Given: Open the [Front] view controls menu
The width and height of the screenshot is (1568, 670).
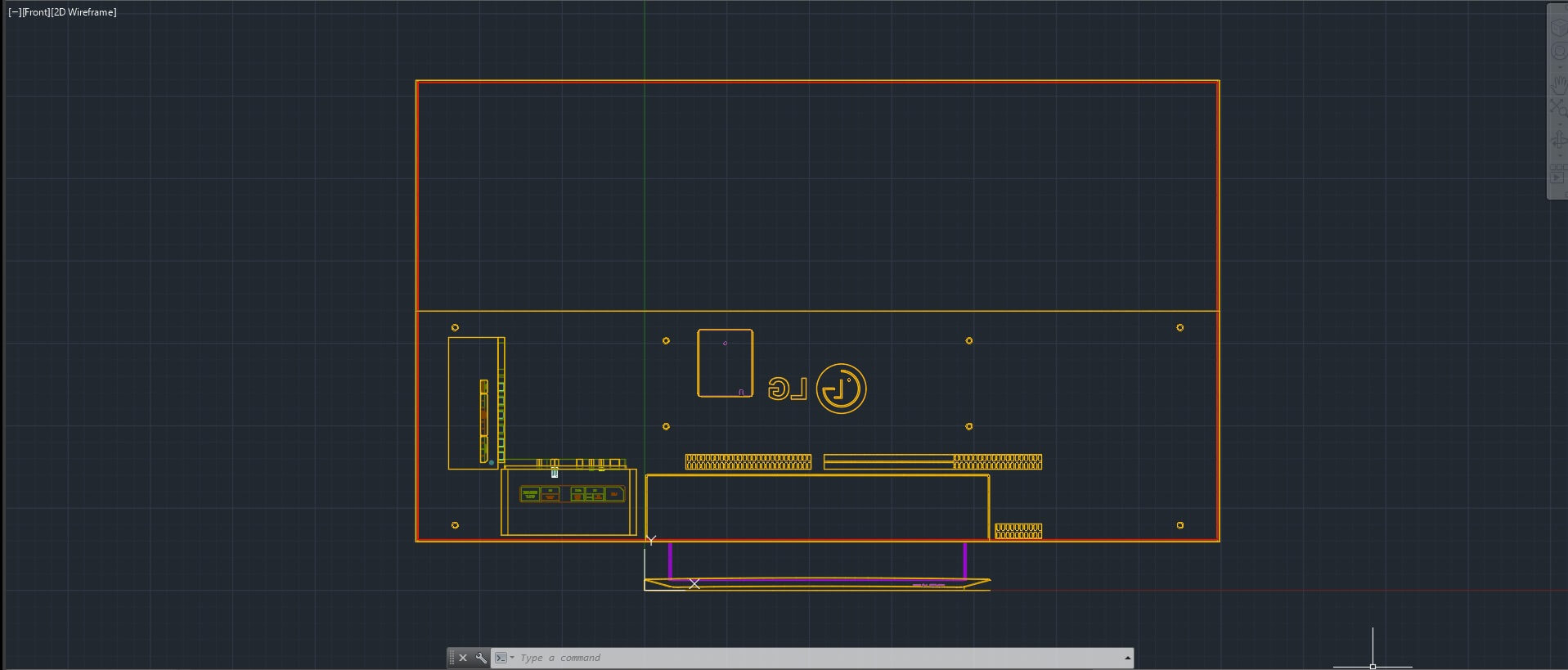Looking at the screenshot, I should tap(36, 12).
